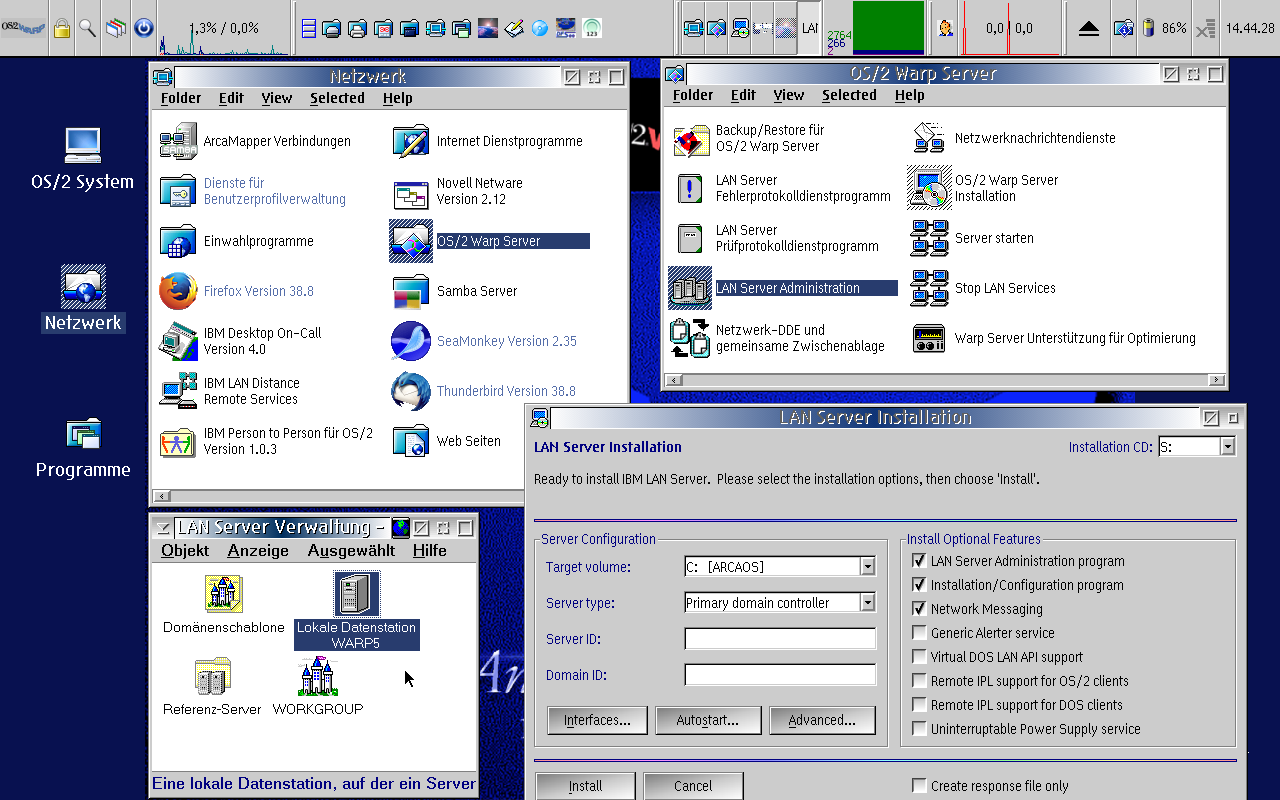The image size is (1280, 800).
Task: Select Backup/Restore für OS/2 Warp Server icon
Action: [x=691, y=138]
